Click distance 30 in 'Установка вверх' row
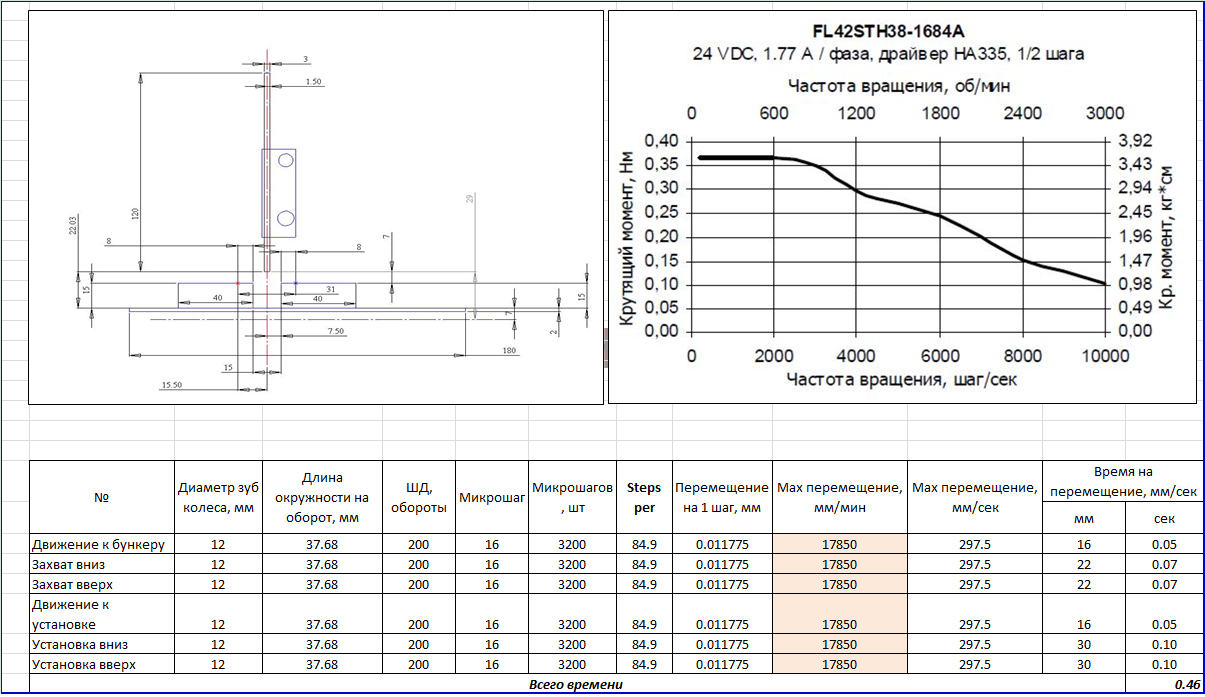The width and height of the screenshot is (1205, 697). point(1084,664)
